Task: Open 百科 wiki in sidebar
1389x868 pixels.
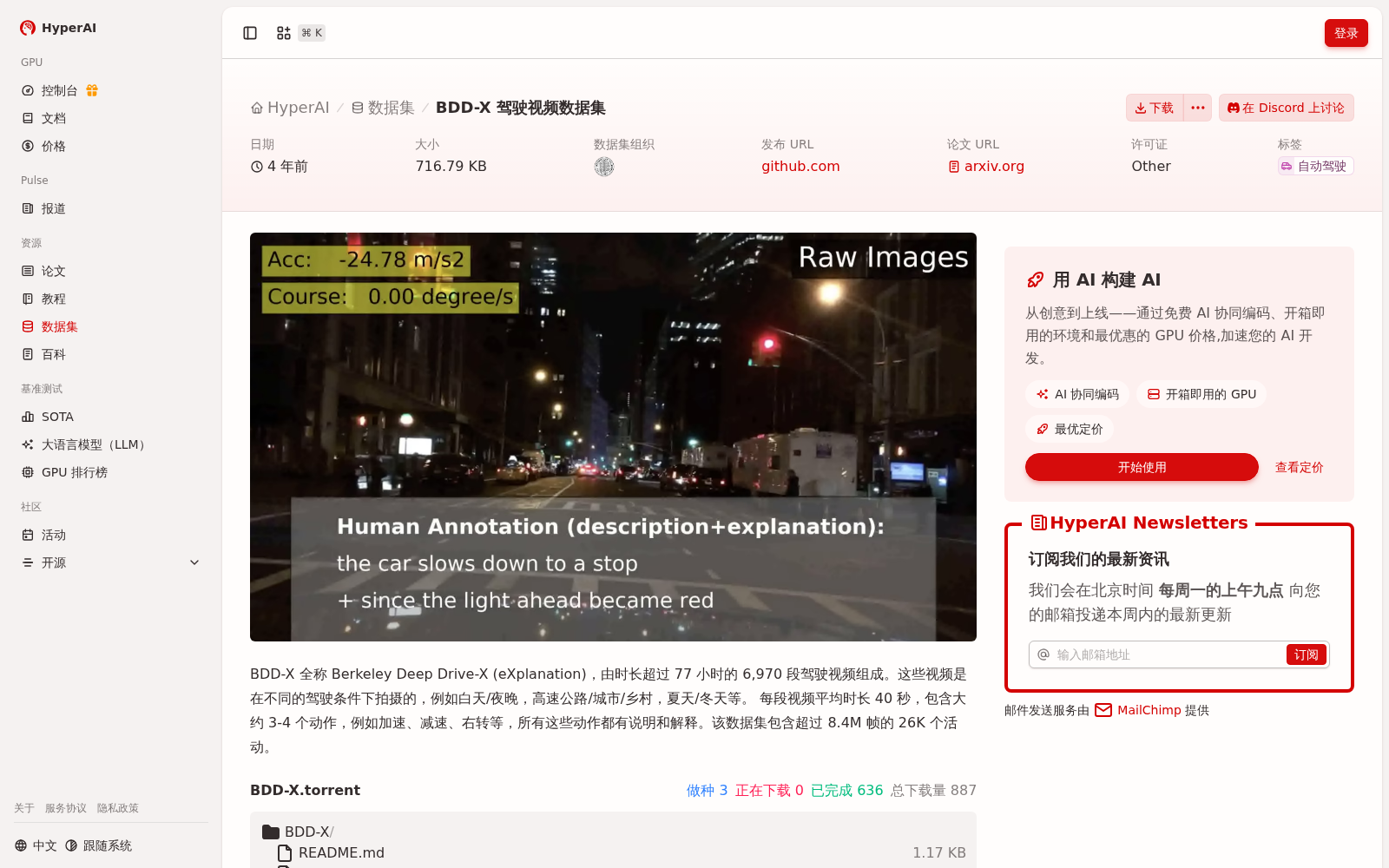Action: pos(111,354)
